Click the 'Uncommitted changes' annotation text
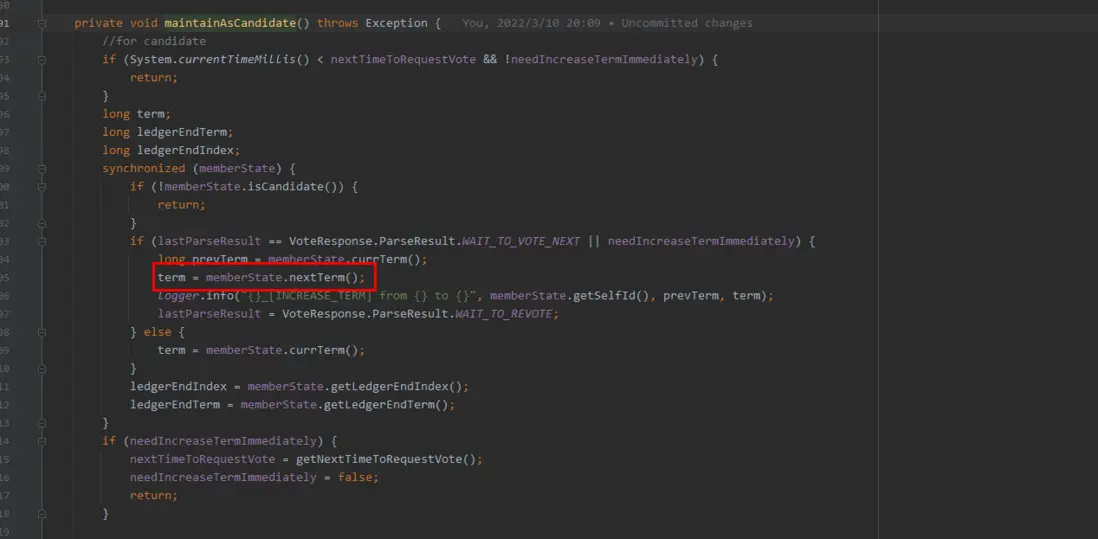 (x=687, y=23)
